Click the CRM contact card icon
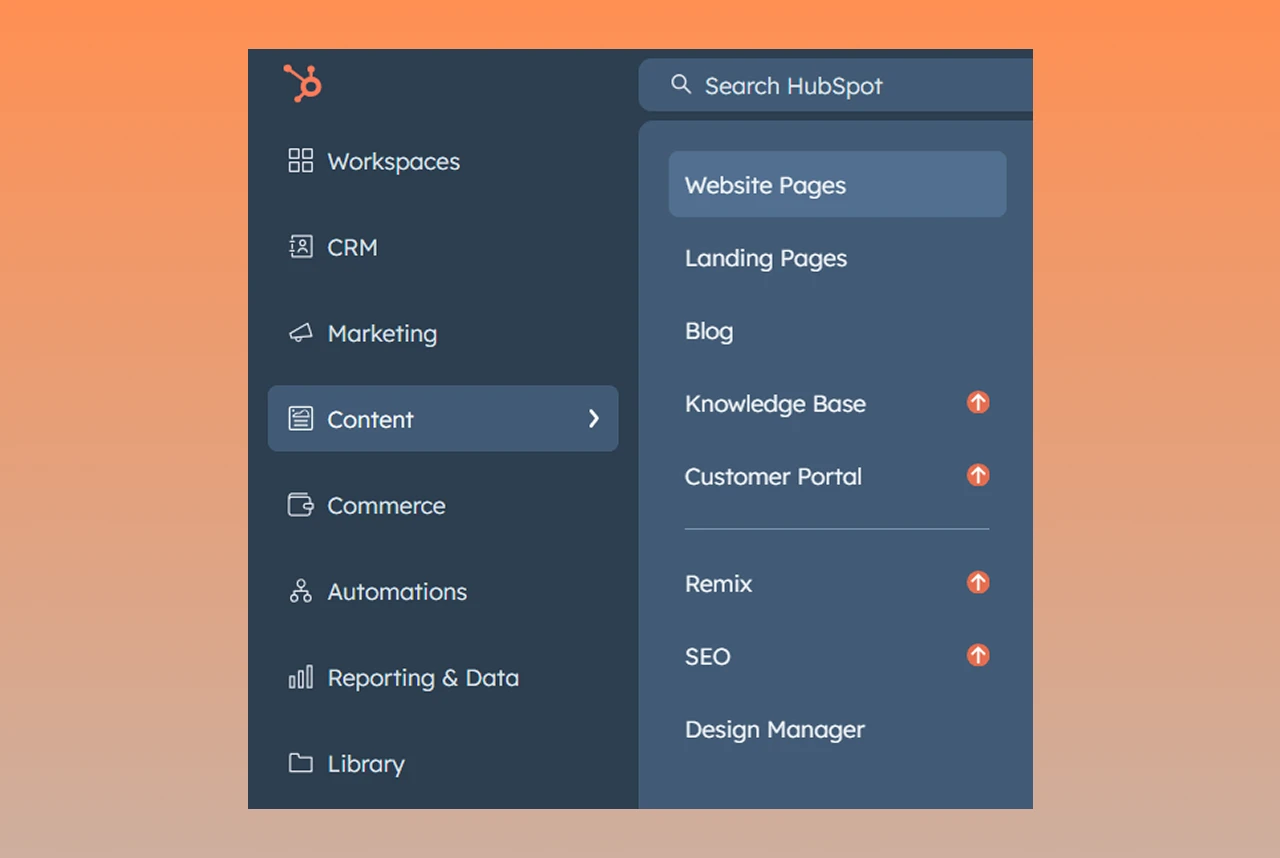Screen dimensions: 1280x858 pyautogui.click(x=300, y=247)
